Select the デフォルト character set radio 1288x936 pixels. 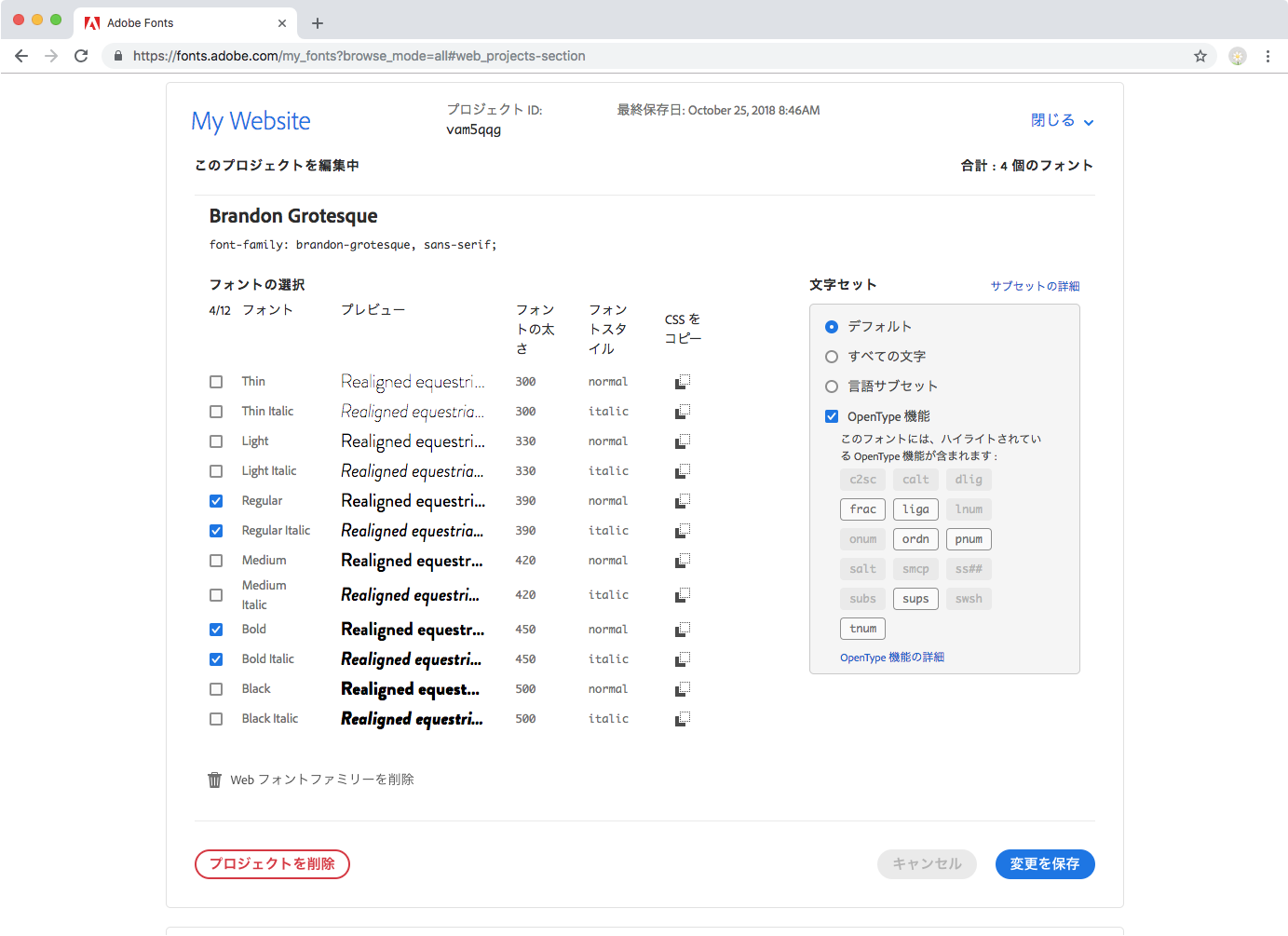(x=832, y=327)
